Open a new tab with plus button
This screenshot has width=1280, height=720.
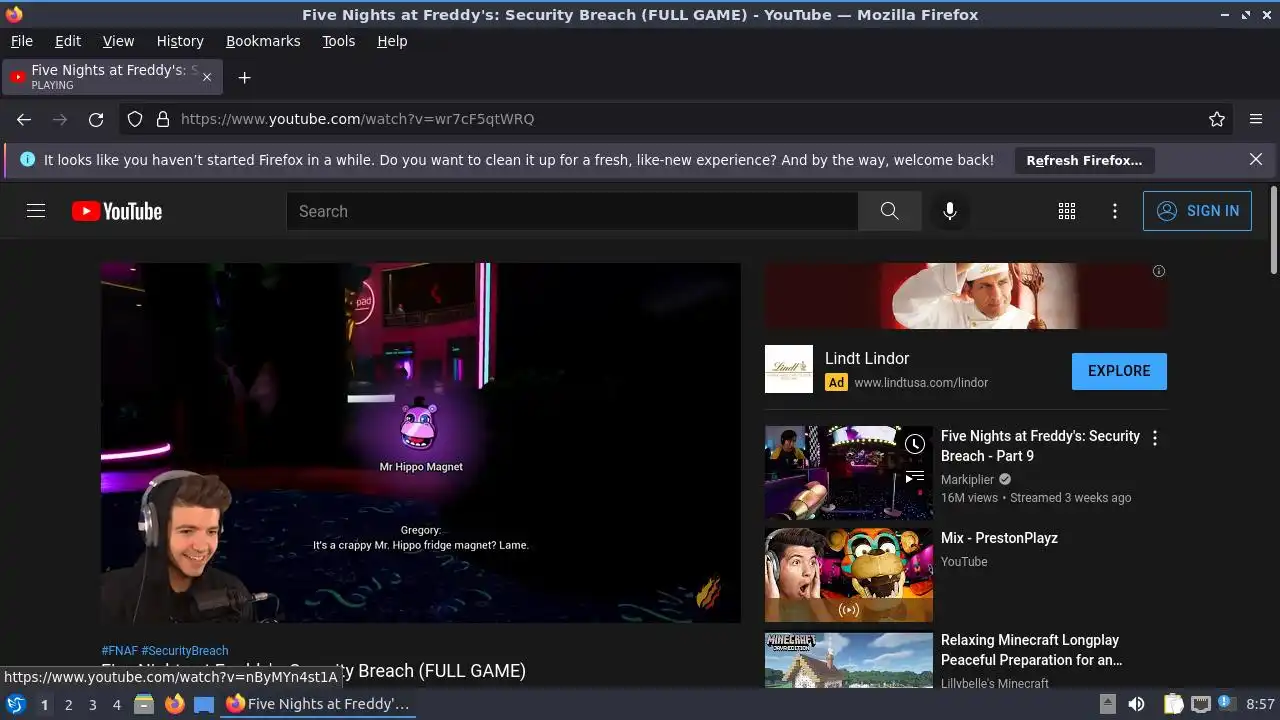pos(244,77)
